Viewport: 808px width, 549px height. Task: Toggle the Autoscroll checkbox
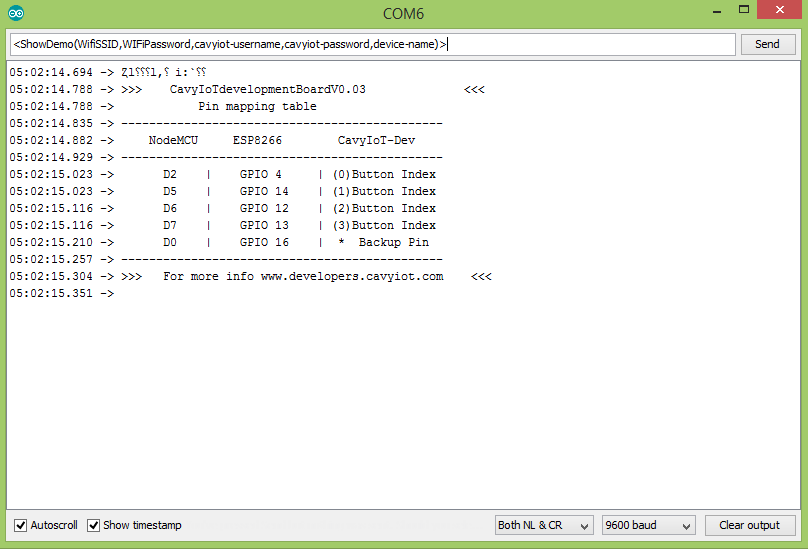pyautogui.click(x=21, y=525)
